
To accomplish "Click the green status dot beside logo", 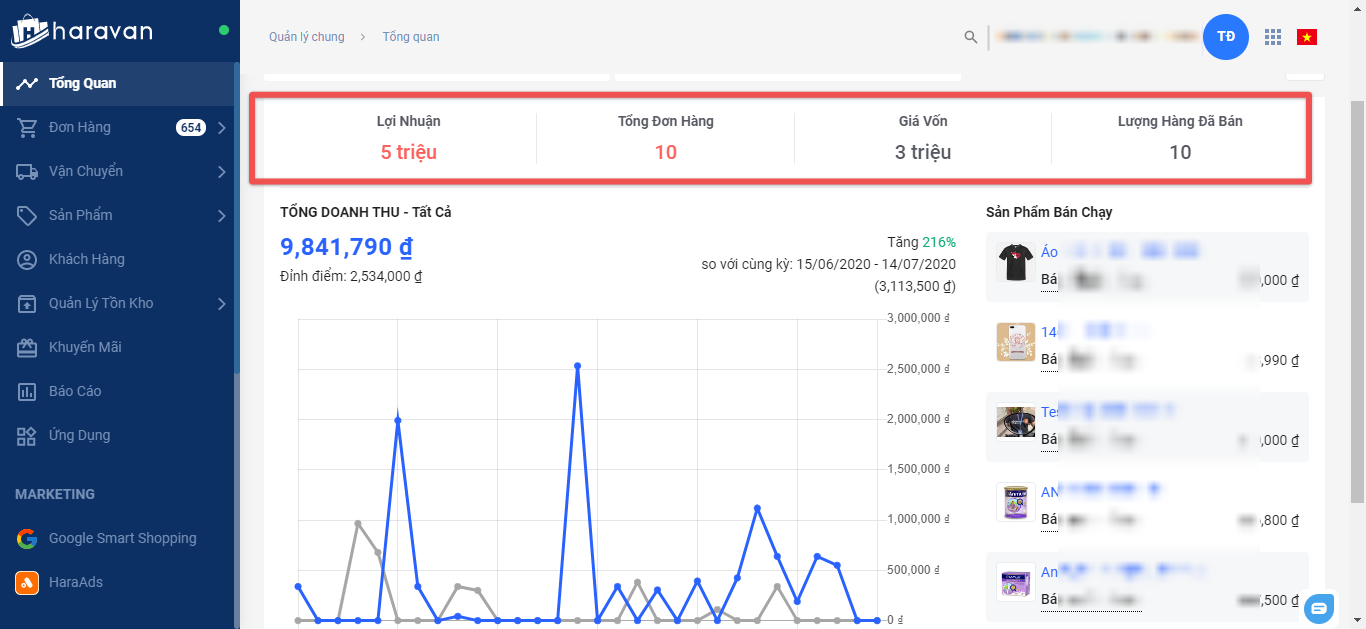I will tap(224, 30).
